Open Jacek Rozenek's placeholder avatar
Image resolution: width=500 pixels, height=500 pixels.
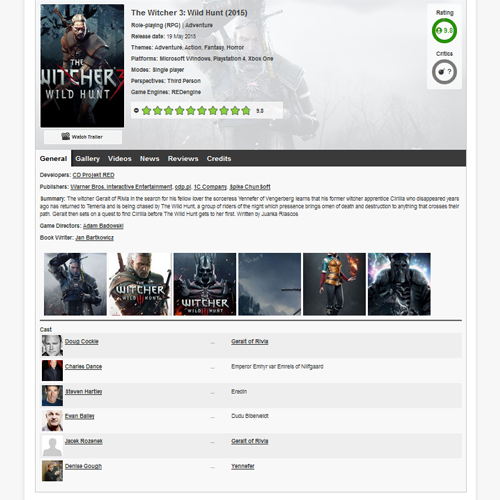click(52, 446)
